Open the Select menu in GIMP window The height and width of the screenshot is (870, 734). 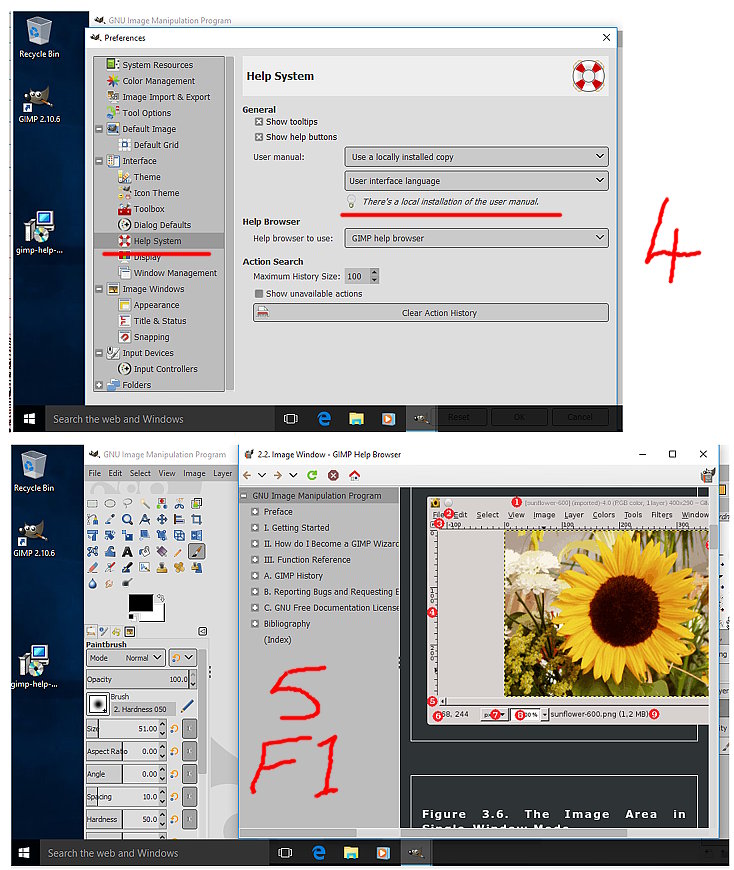point(140,473)
